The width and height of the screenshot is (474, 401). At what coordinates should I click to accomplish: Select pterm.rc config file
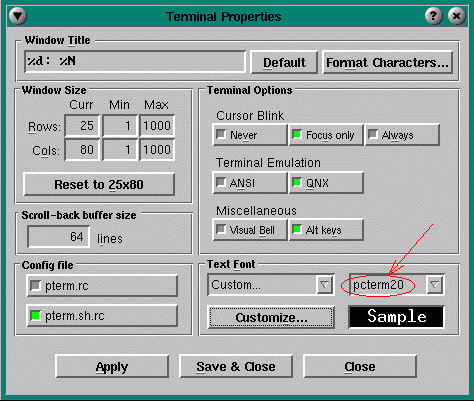tap(102, 286)
